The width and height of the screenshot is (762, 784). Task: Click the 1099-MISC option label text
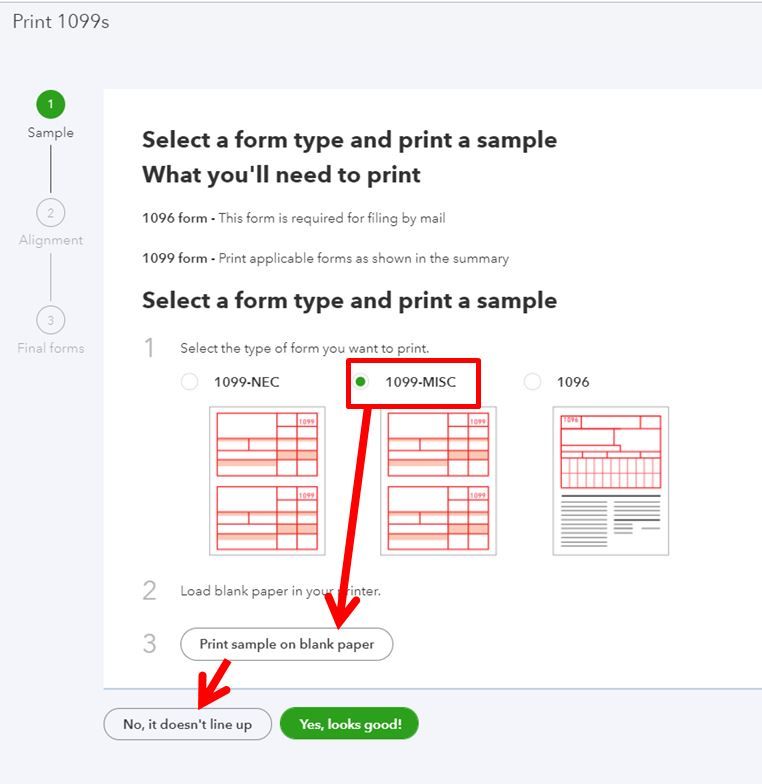click(420, 382)
